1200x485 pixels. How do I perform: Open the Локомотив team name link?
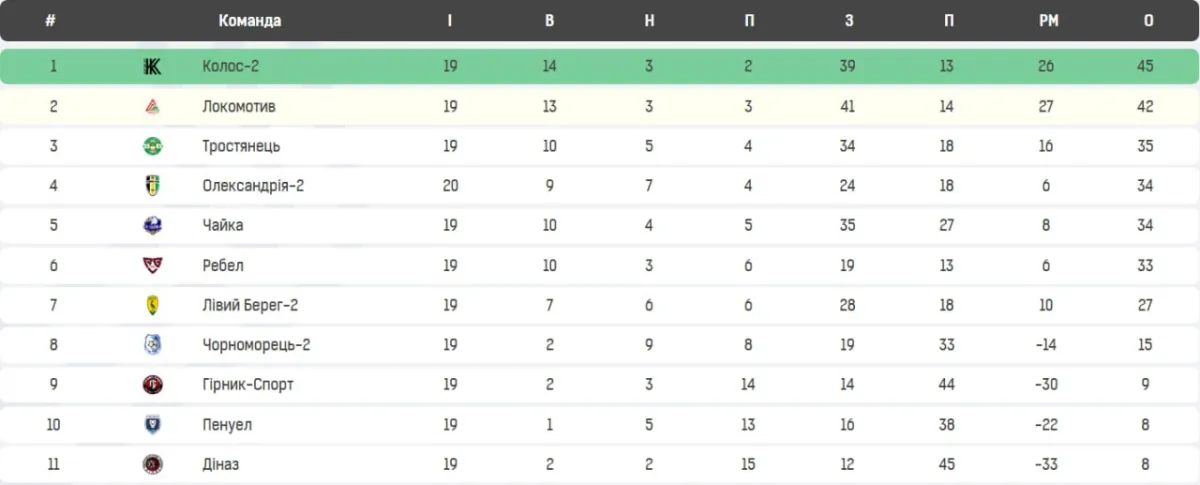click(x=238, y=107)
